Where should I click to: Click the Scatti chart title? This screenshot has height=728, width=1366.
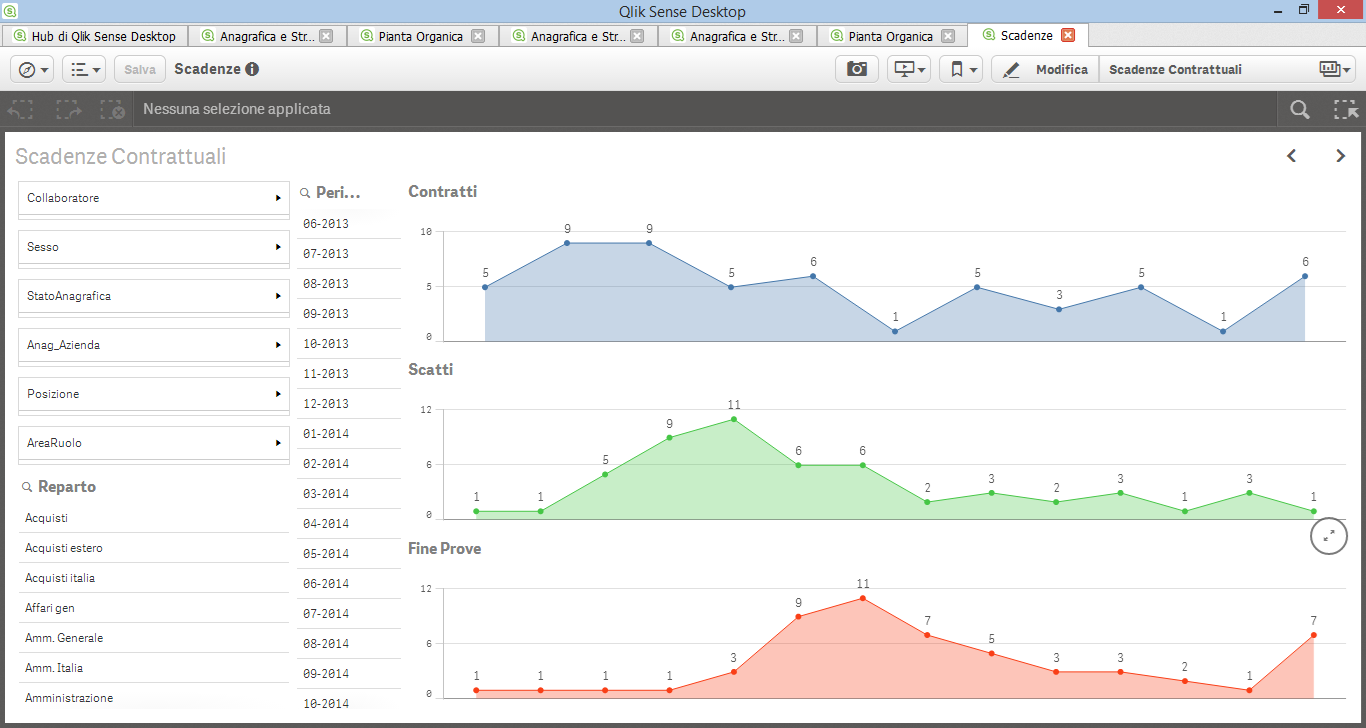(431, 369)
